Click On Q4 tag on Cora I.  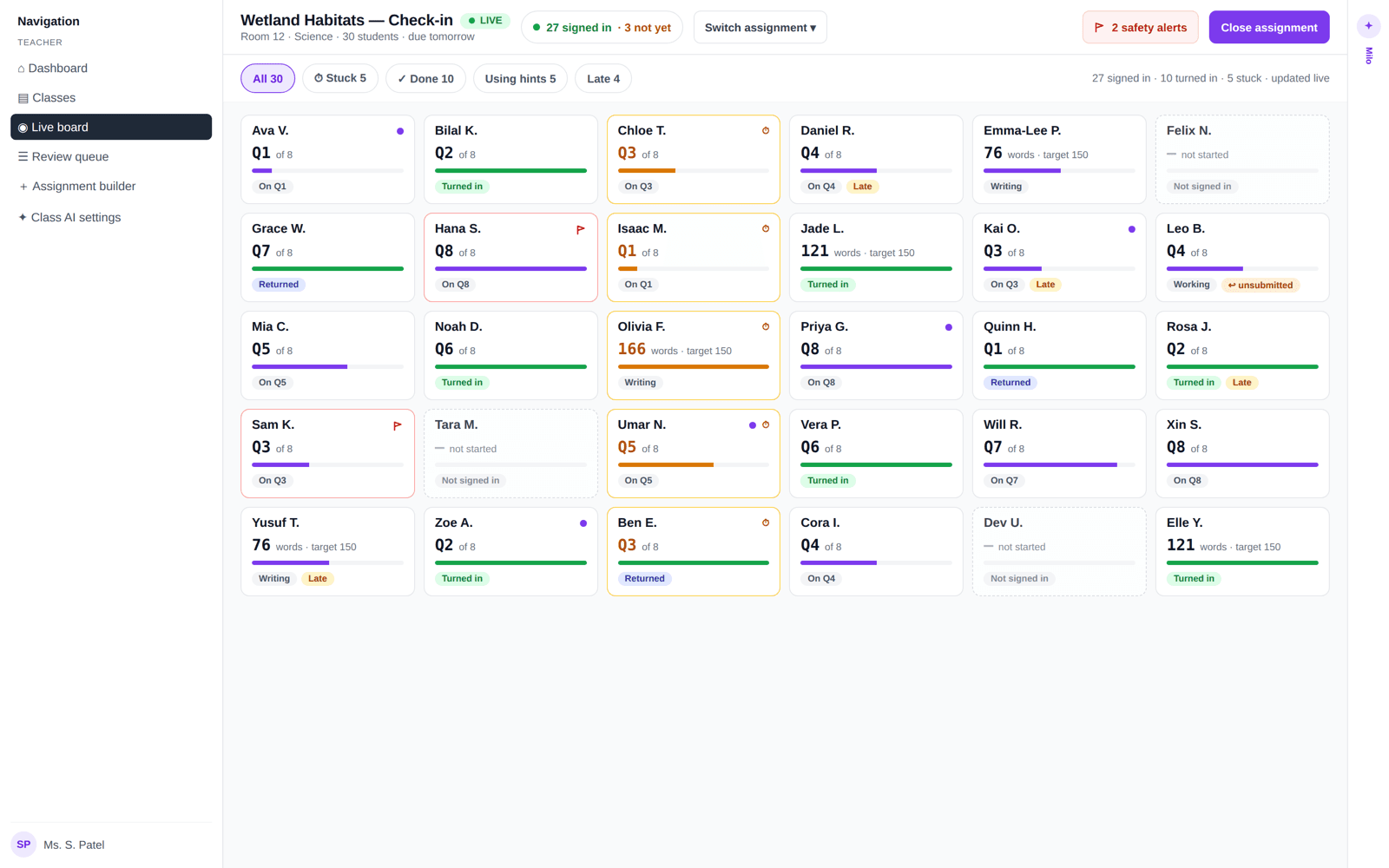click(821, 579)
